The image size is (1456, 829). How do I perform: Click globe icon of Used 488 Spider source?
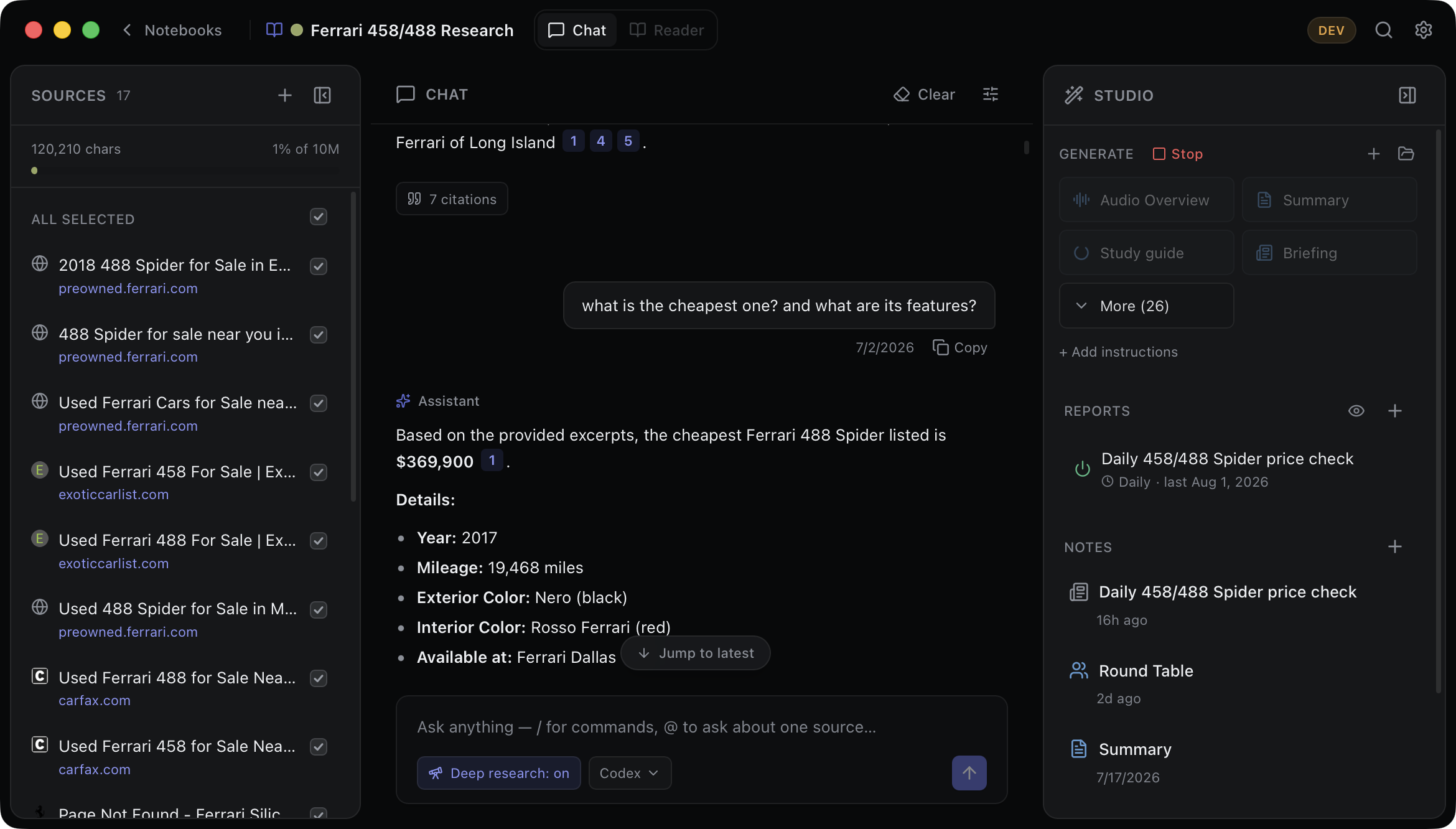click(x=40, y=607)
